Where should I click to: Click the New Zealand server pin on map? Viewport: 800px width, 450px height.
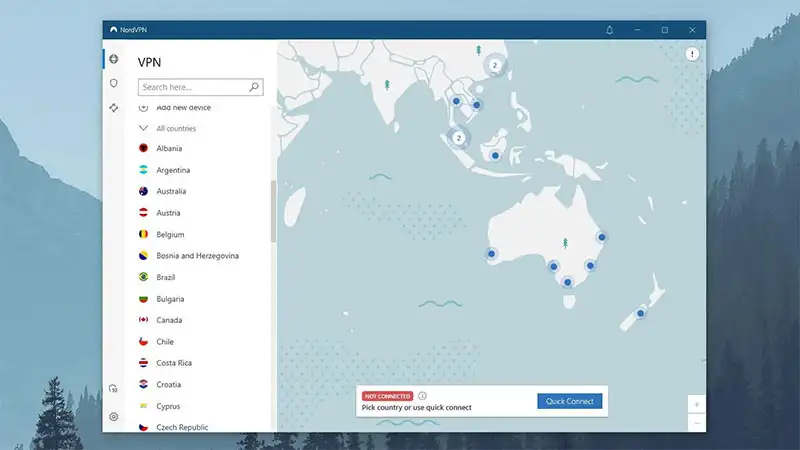pos(641,313)
